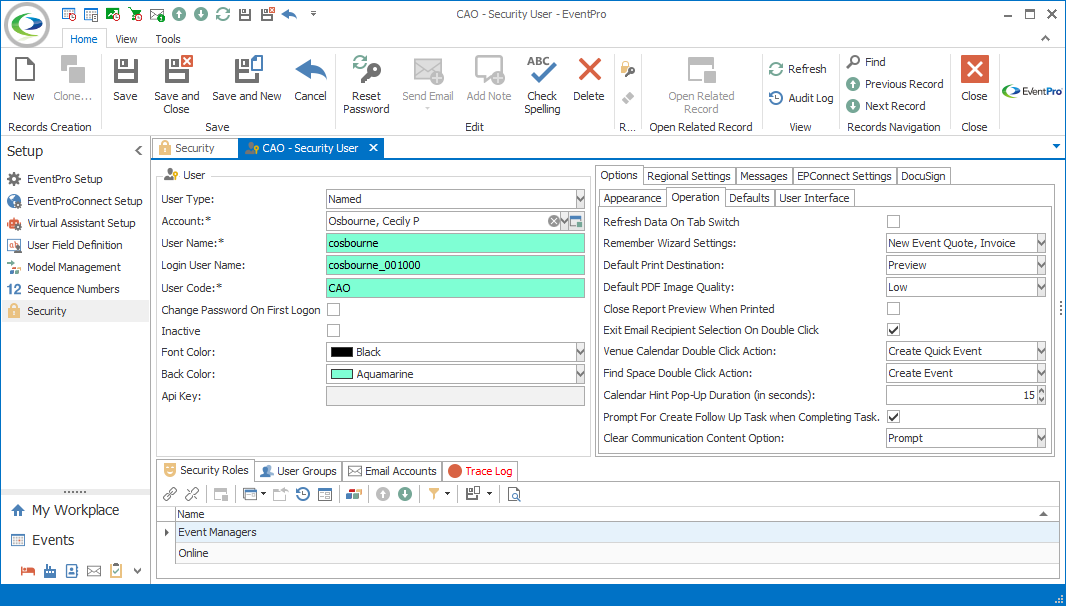Screen dimensions: 1066x606
Task: Click the green down arrow in roles toolbar
Action: click(x=405, y=494)
